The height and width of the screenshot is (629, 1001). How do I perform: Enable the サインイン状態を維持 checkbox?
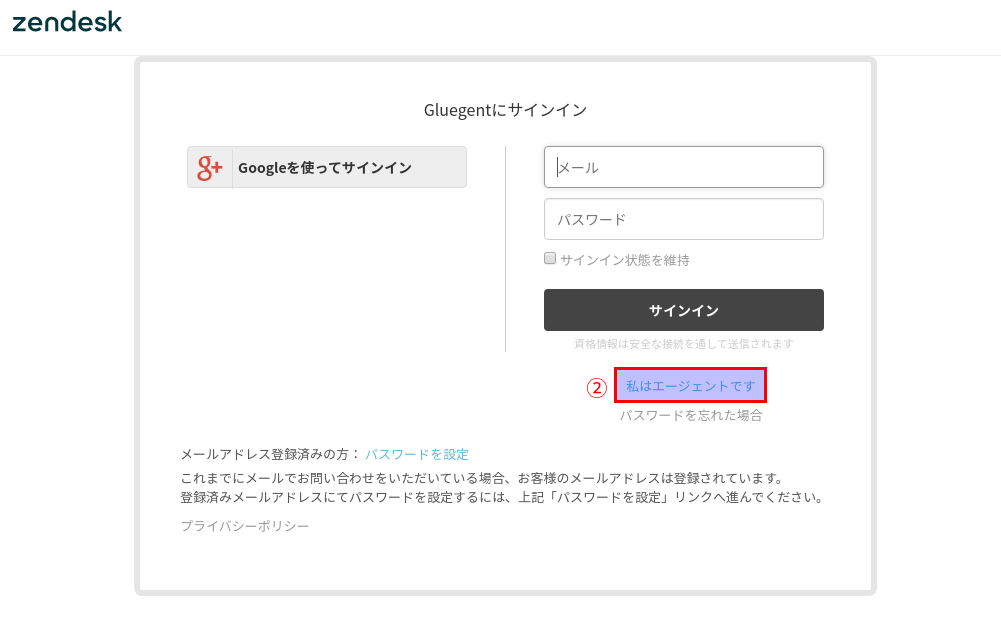click(x=550, y=258)
